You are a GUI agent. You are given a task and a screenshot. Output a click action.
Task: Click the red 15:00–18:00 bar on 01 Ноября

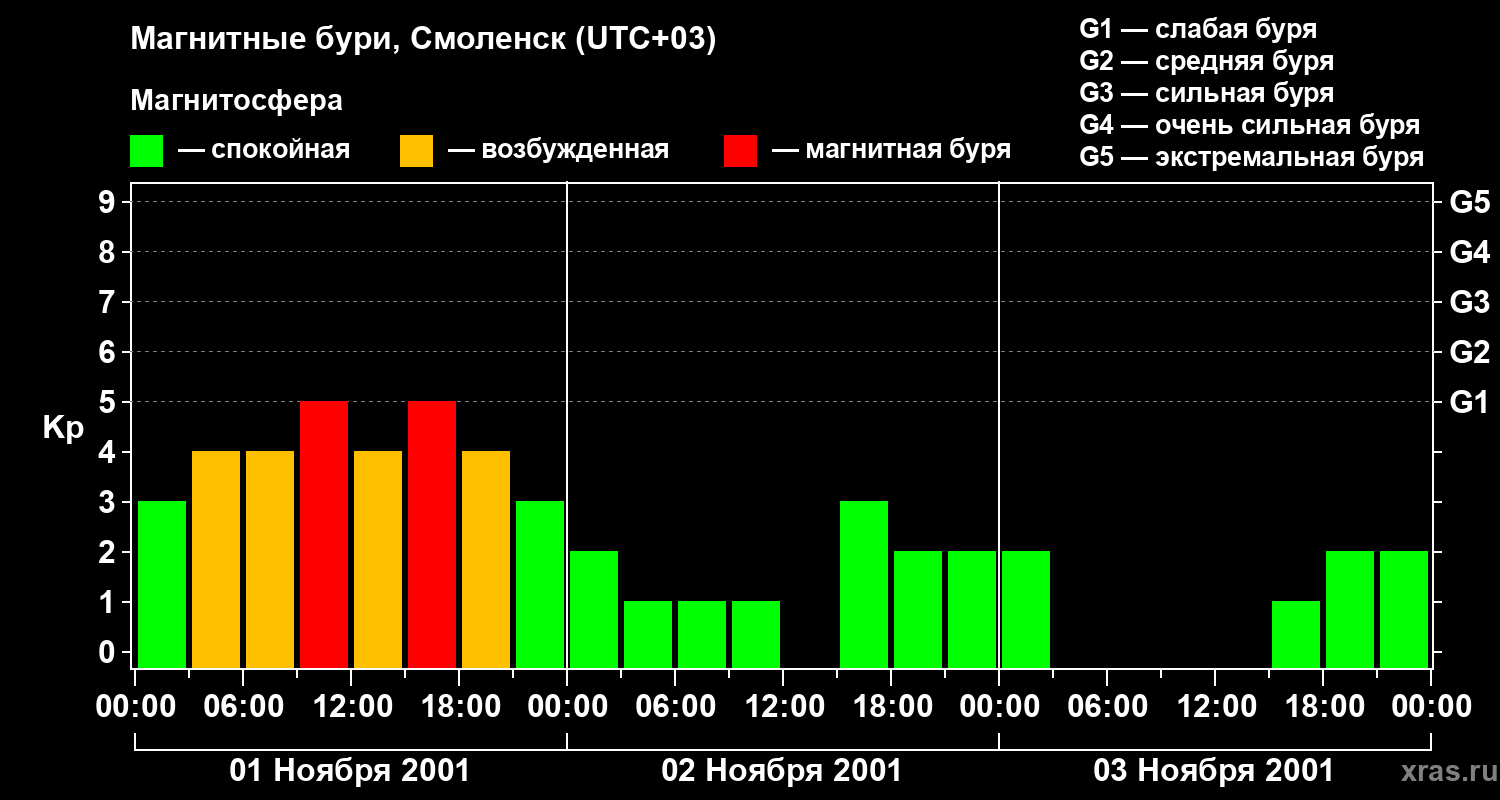pyautogui.click(x=432, y=534)
